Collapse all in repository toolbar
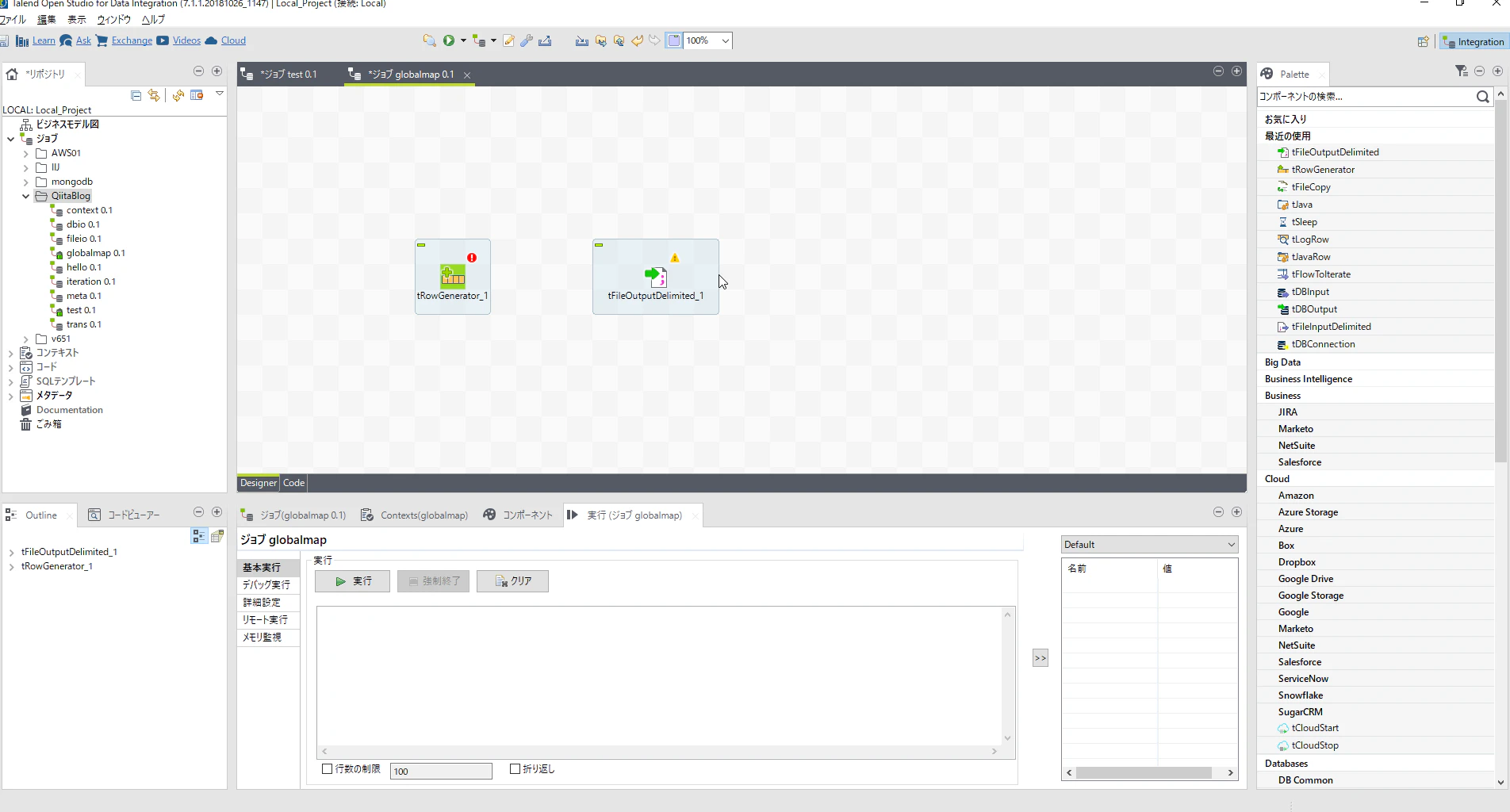The image size is (1510, 812). tap(136, 95)
